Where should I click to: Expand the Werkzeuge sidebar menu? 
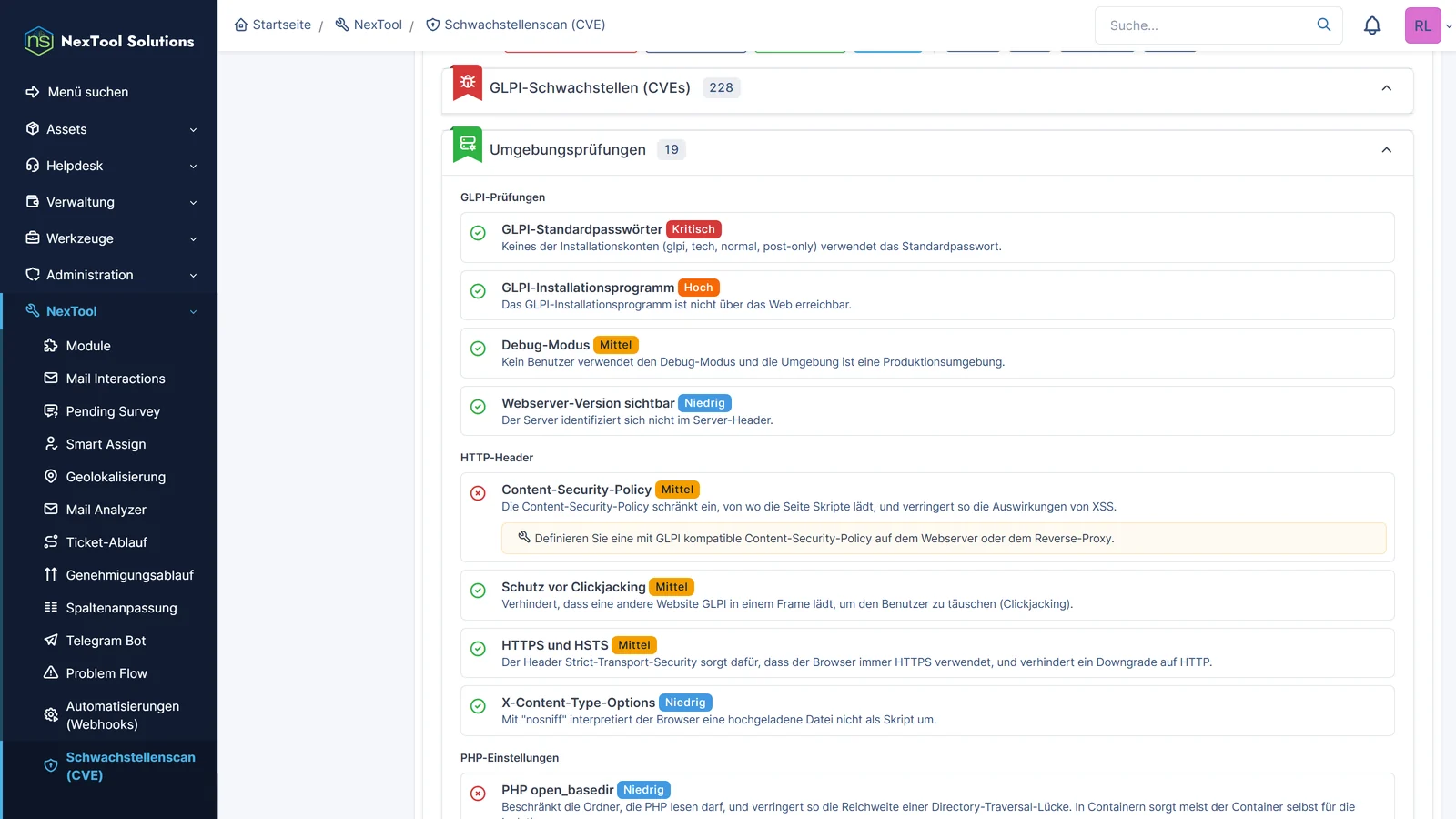(x=110, y=238)
